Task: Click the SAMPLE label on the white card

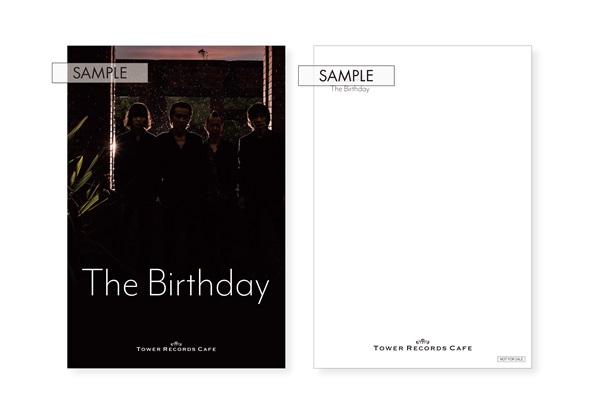Action: [x=346, y=76]
